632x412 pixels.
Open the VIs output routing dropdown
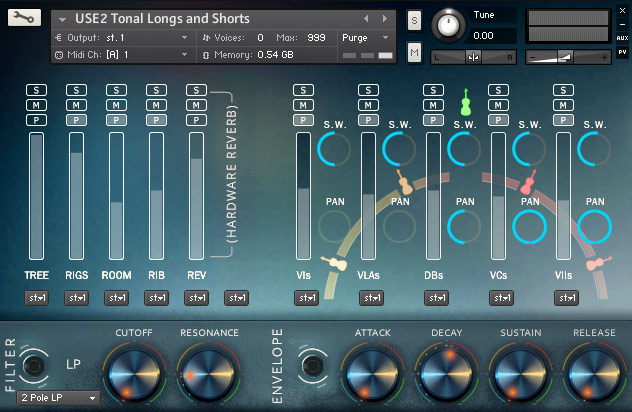point(306,298)
